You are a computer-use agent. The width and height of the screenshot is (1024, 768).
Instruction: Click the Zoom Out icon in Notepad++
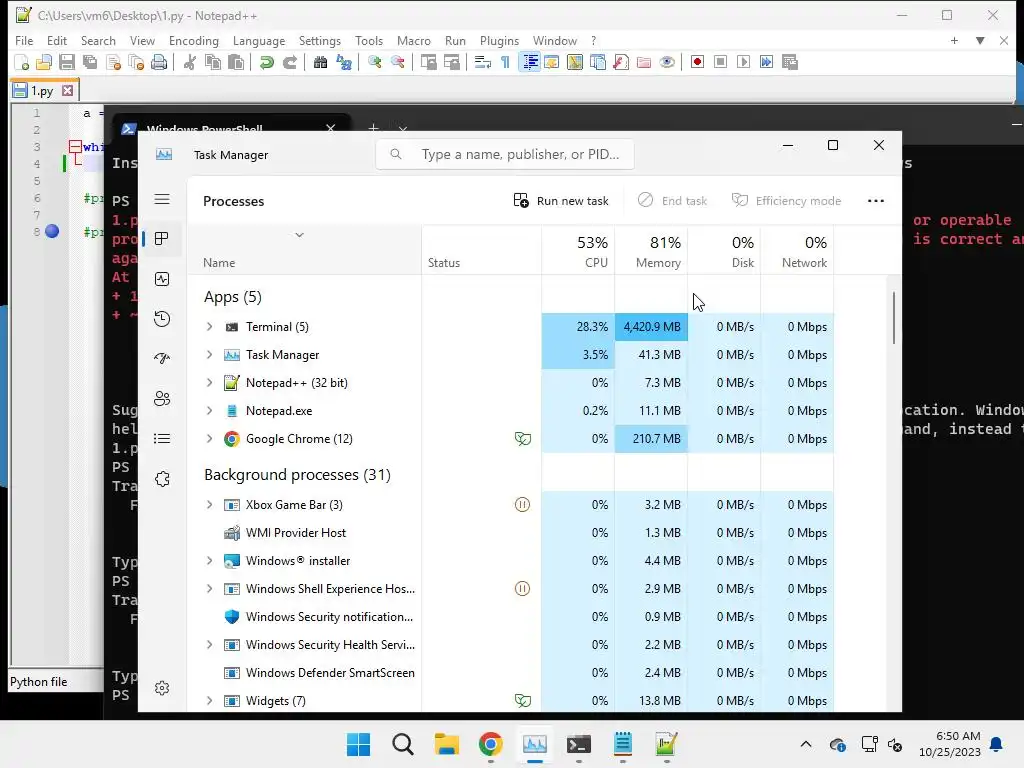[x=397, y=62]
